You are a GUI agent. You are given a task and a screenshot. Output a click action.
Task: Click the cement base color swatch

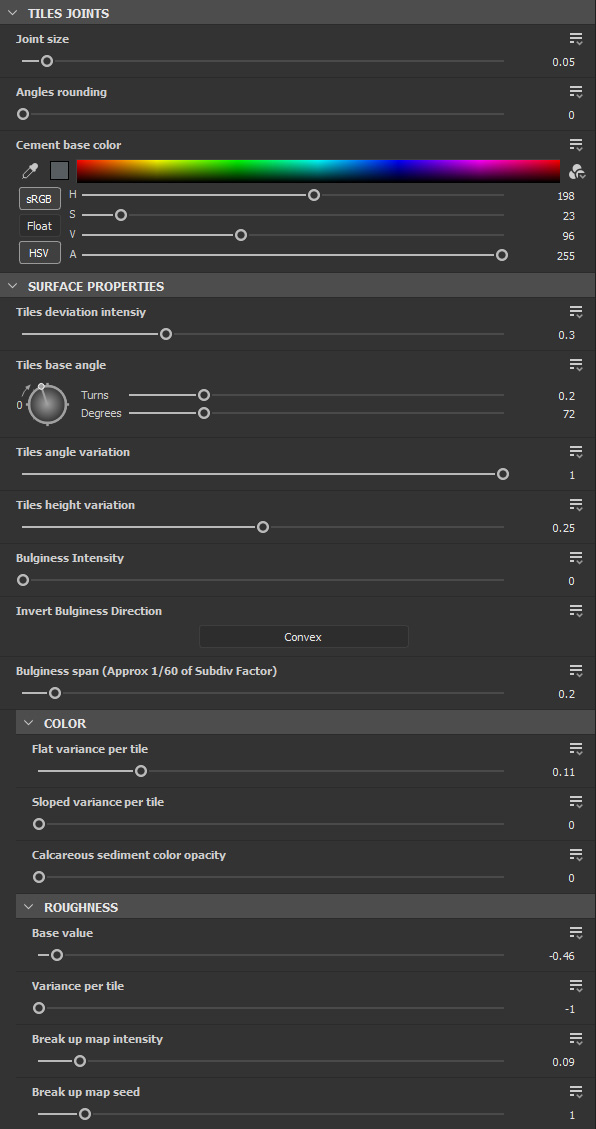point(59,171)
